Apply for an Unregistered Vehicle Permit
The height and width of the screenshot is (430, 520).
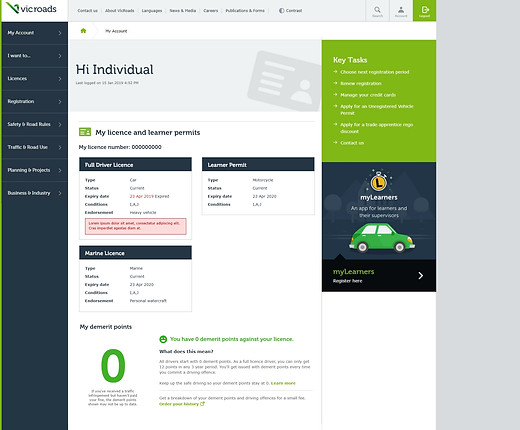(x=377, y=110)
